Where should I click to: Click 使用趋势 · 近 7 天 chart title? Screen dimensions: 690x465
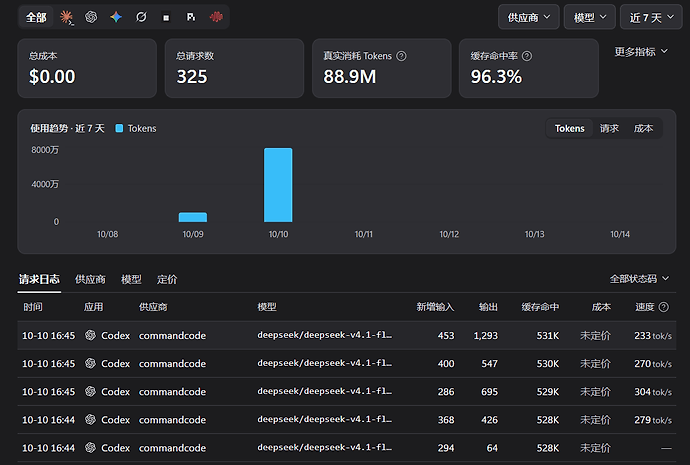(67, 128)
